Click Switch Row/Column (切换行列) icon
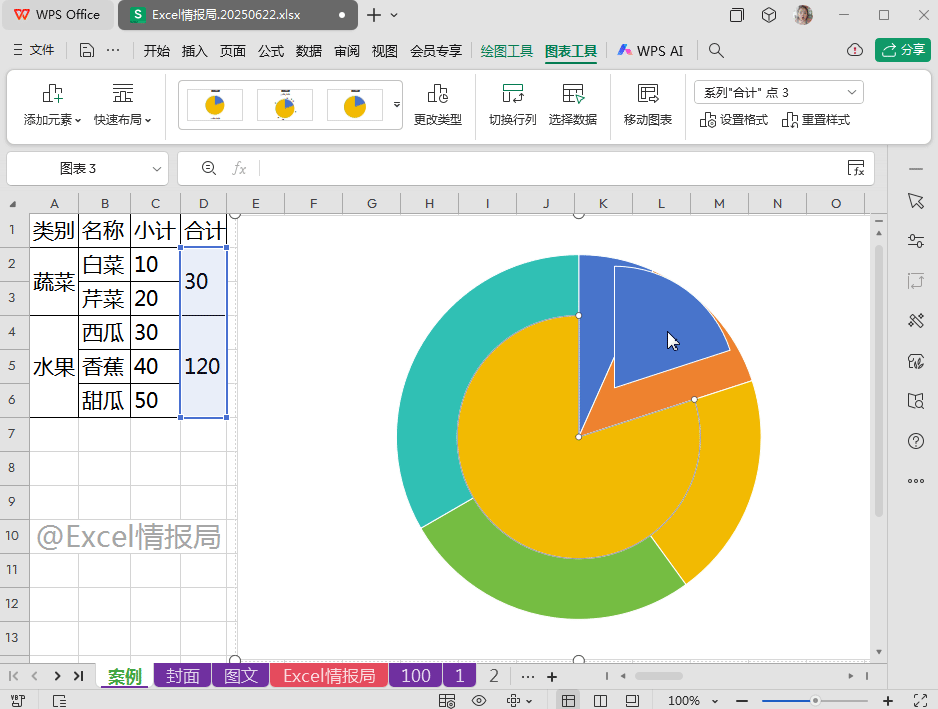 (x=512, y=95)
